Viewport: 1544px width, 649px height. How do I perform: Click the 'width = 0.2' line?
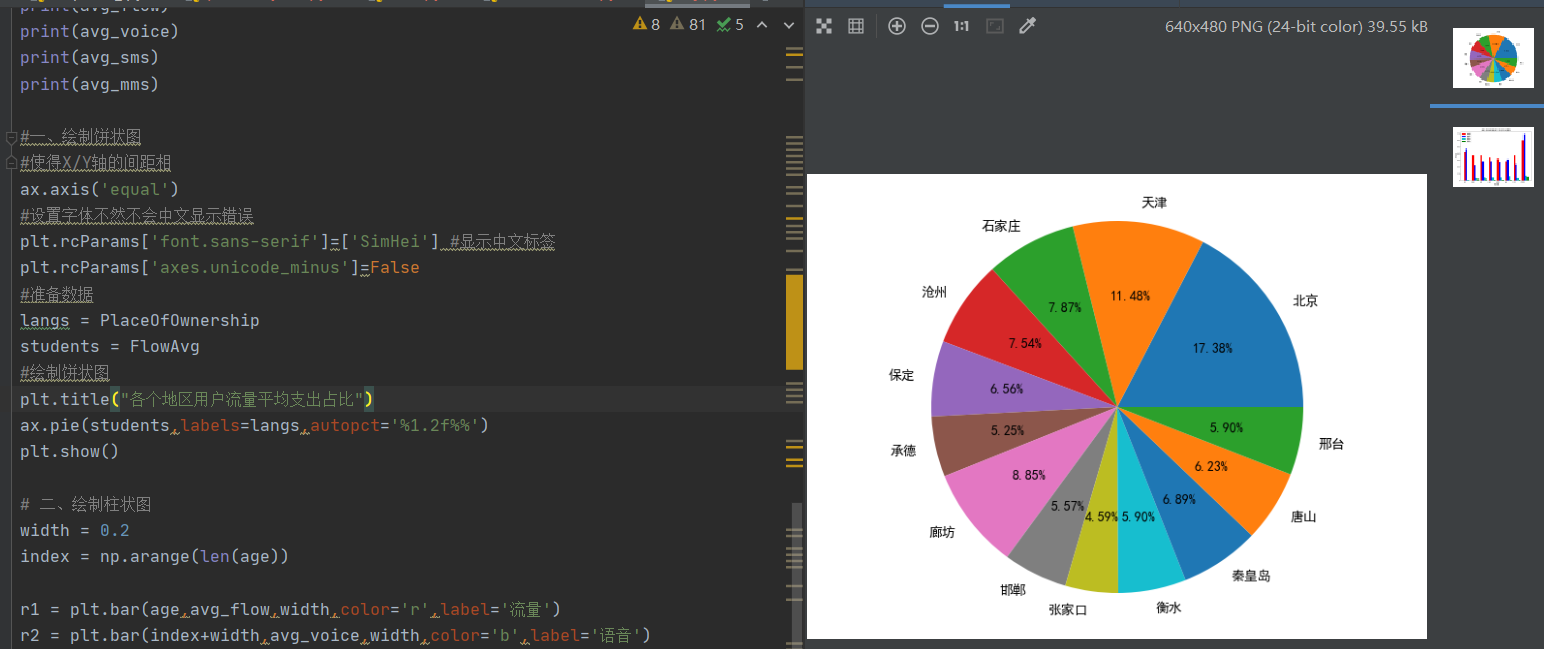75,530
